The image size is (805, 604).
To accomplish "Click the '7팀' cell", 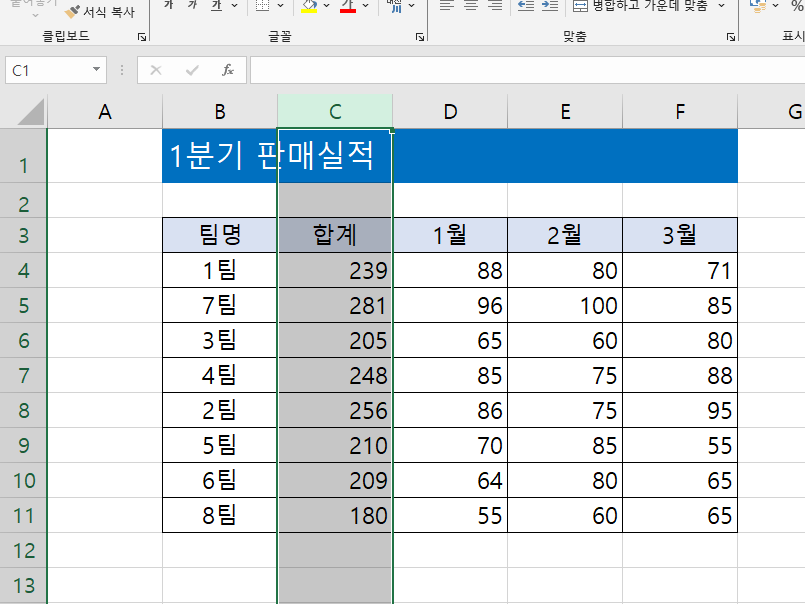I will point(220,306).
